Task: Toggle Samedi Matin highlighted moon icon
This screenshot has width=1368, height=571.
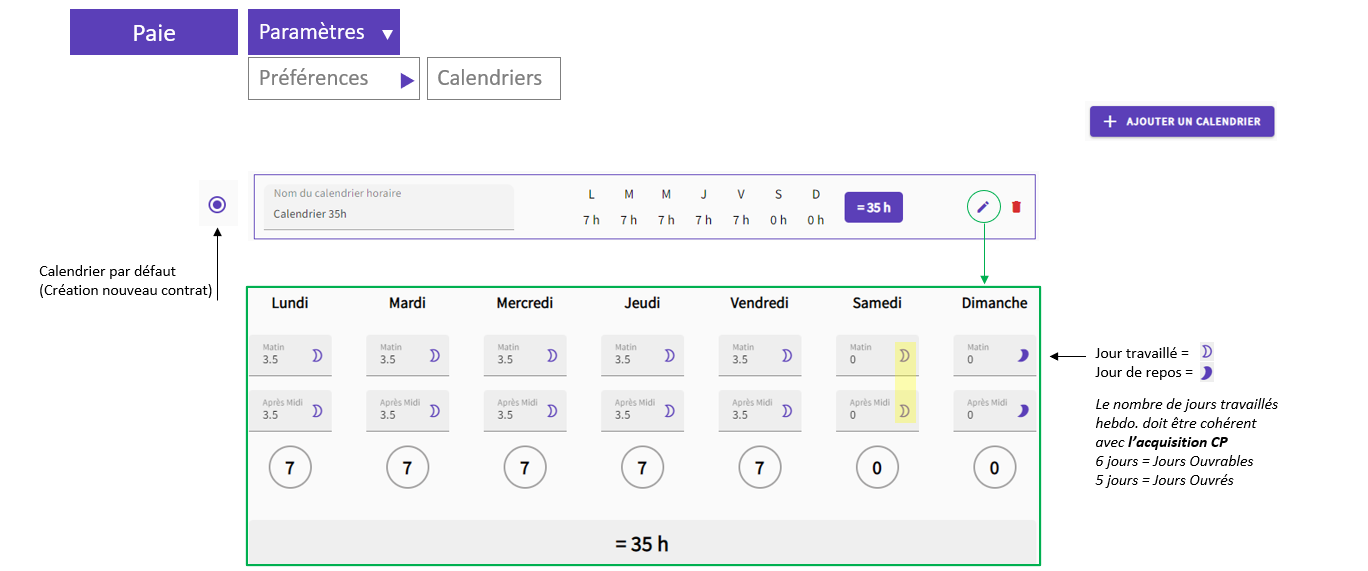Action: 904,355
